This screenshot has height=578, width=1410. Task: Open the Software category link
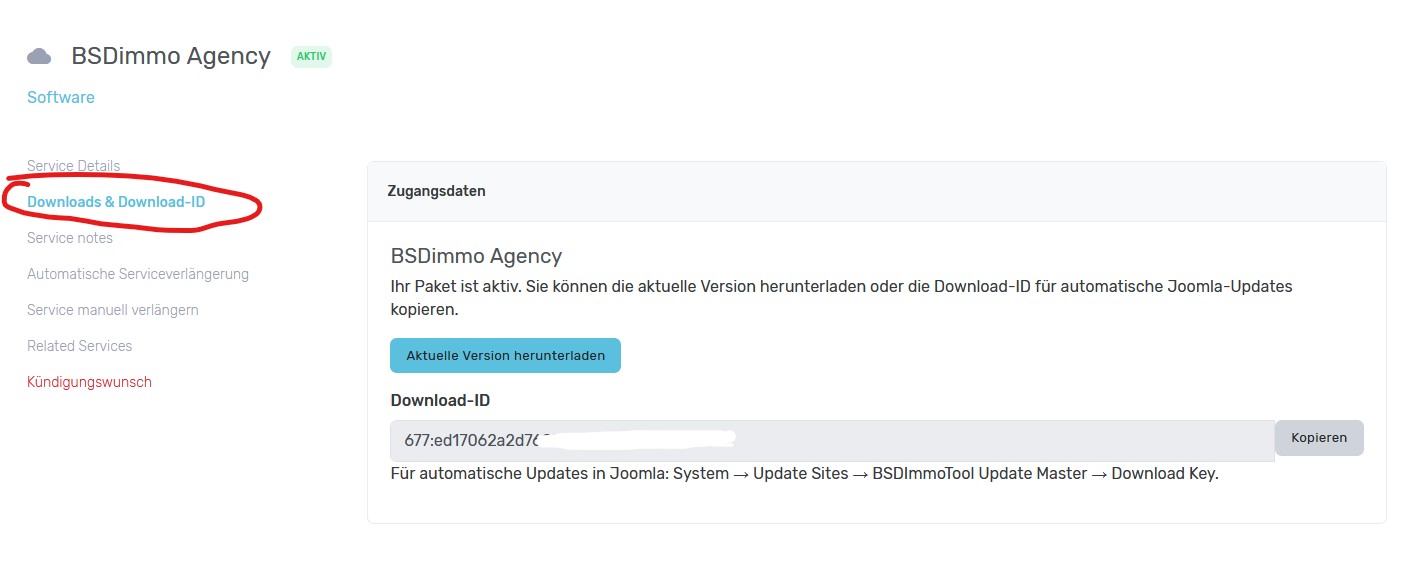61,97
